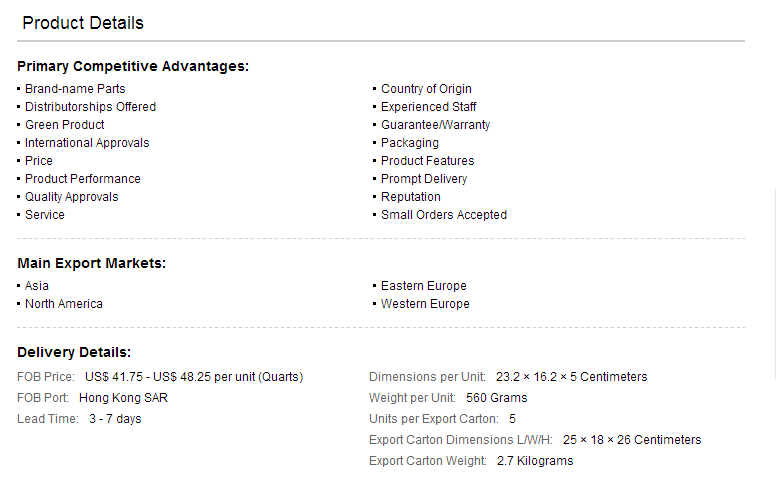Select the Hong Kong SAR port value
Screen dimensions: 776x483
coord(124,398)
